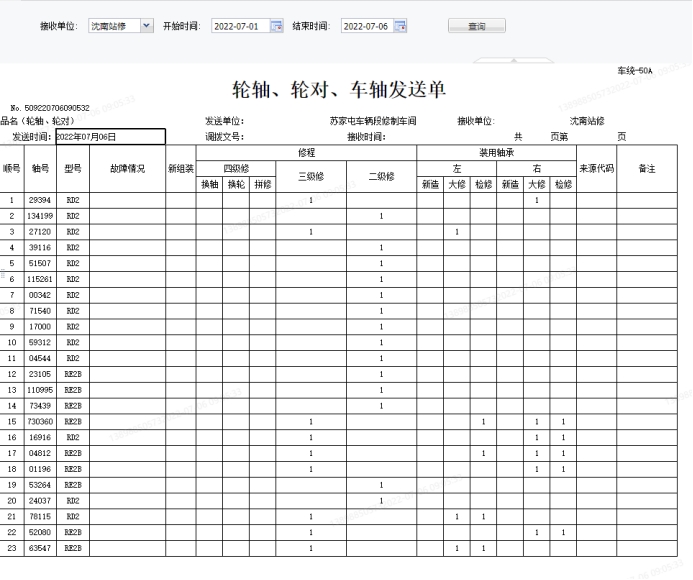Click the 换轮 column header
The width and height of the screenshot is (693, 580).
(x=236, y=184)
